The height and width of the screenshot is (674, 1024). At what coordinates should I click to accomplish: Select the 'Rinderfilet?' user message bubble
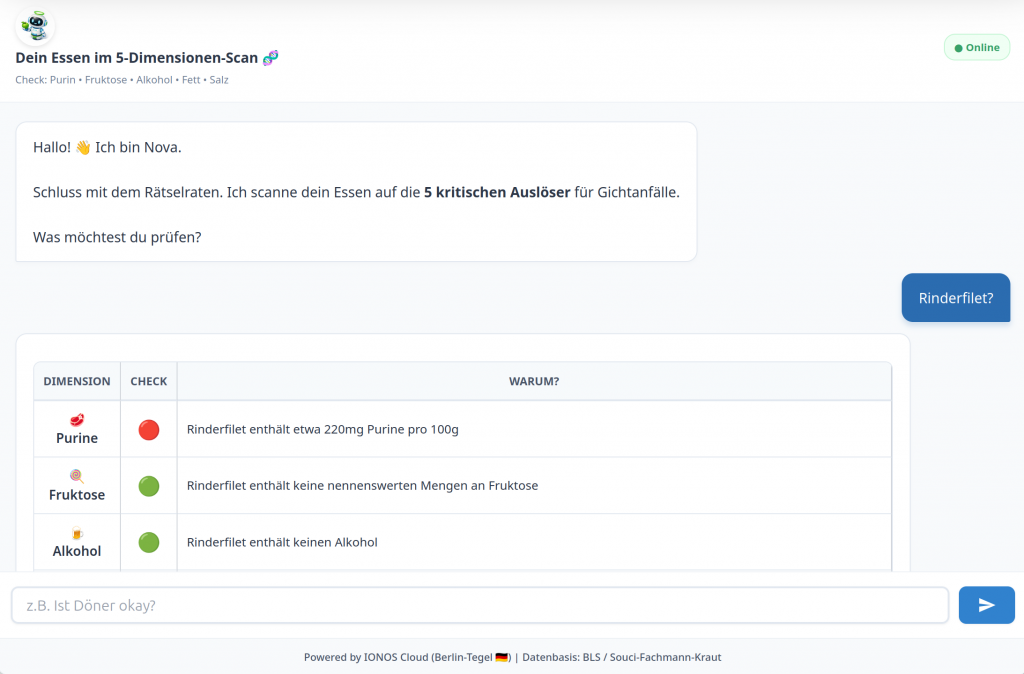click(x=955, y=298)
